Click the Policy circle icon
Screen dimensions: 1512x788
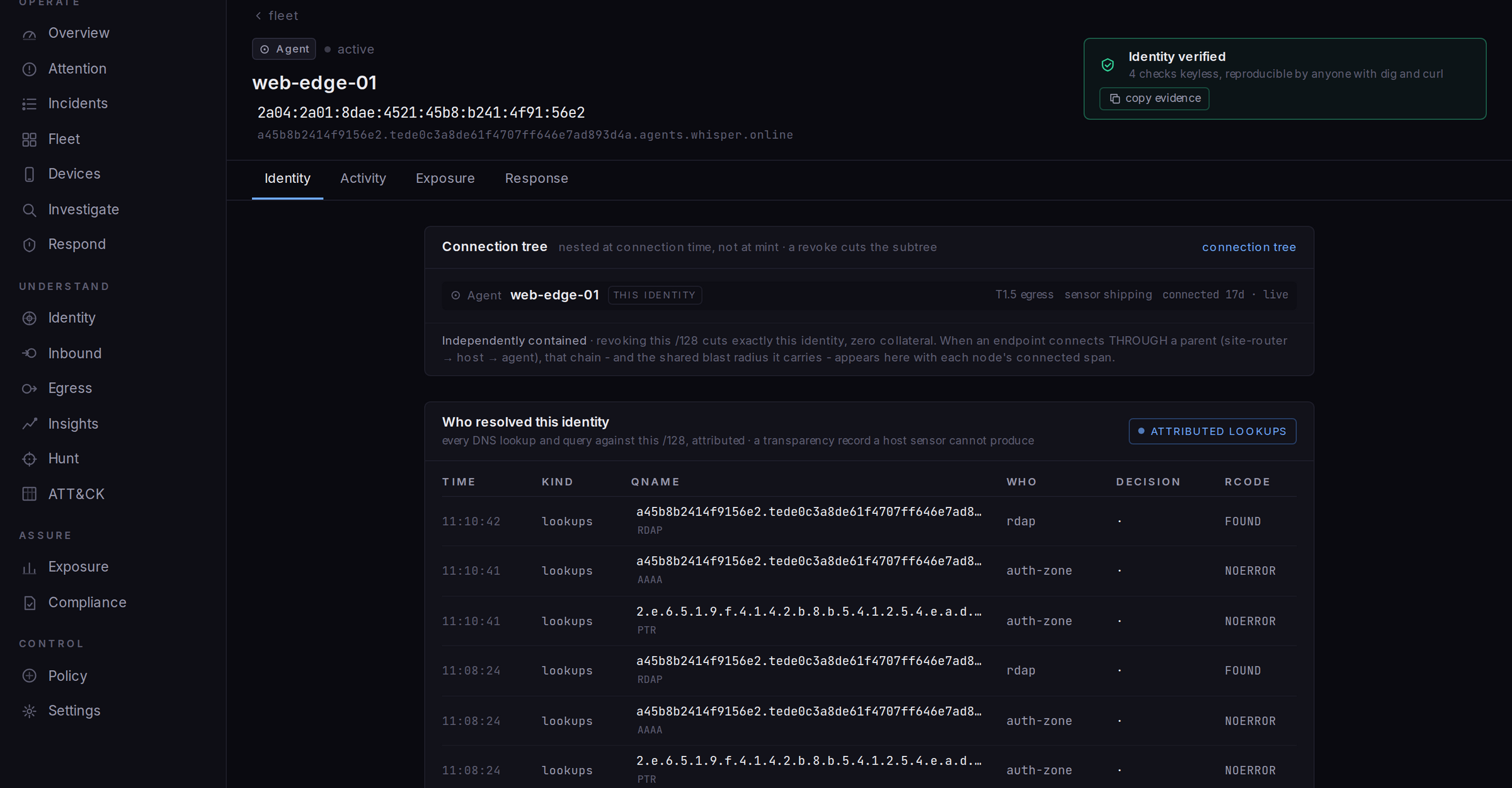29,676
